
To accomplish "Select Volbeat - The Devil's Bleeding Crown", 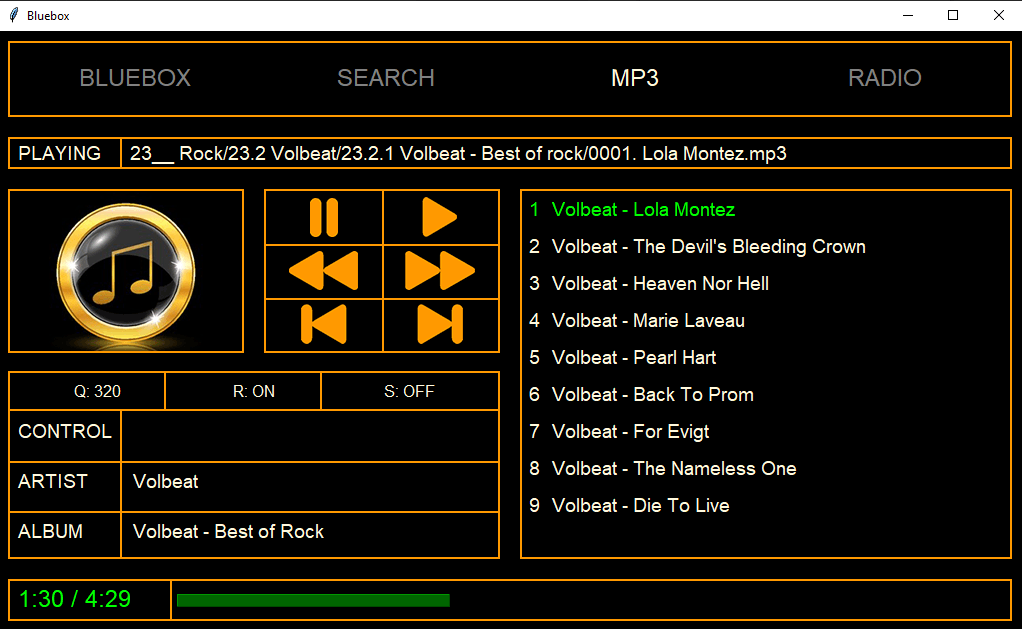I will pos(697,247).
